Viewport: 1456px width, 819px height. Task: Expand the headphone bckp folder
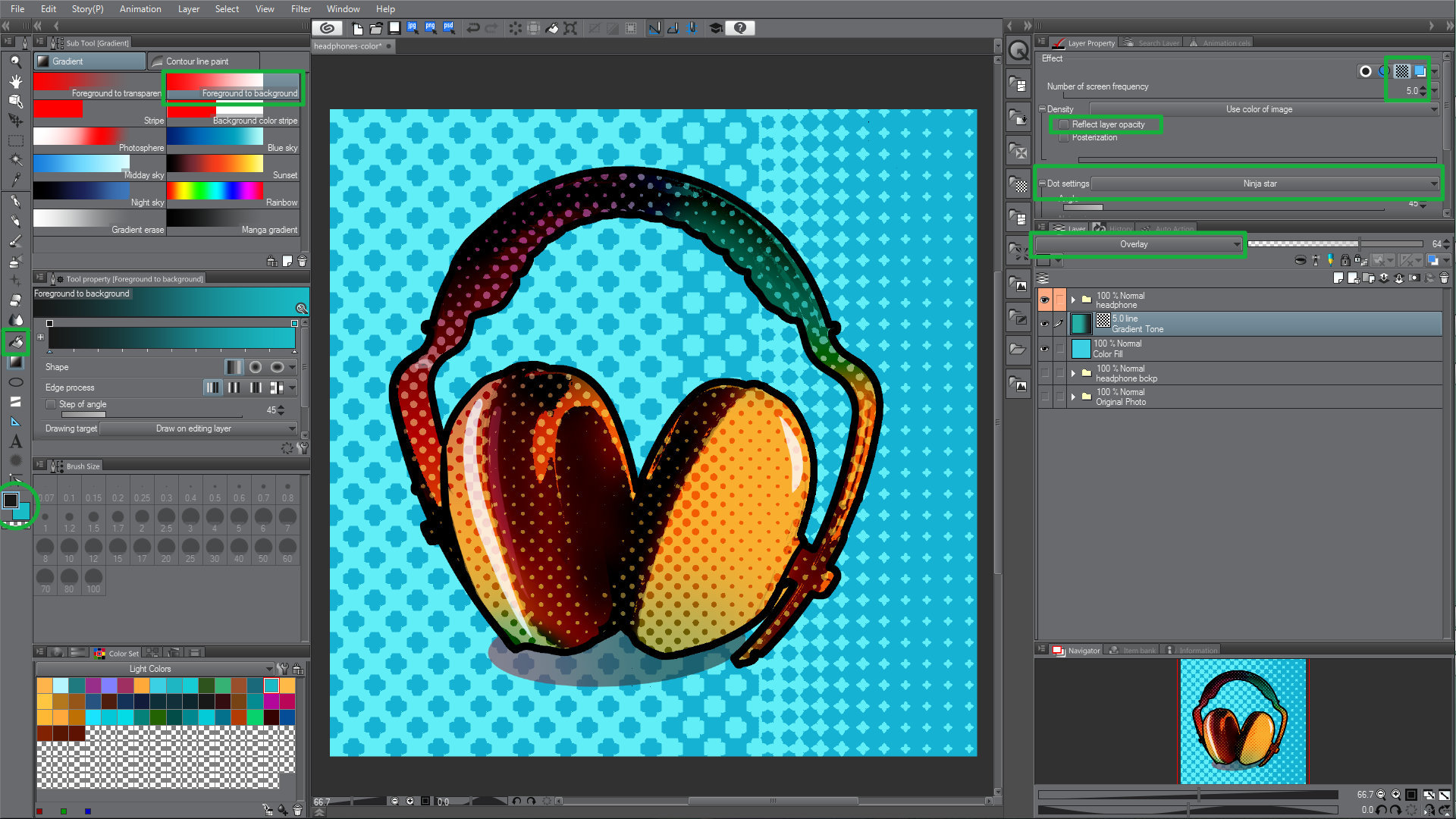(x=1073, y=373)
